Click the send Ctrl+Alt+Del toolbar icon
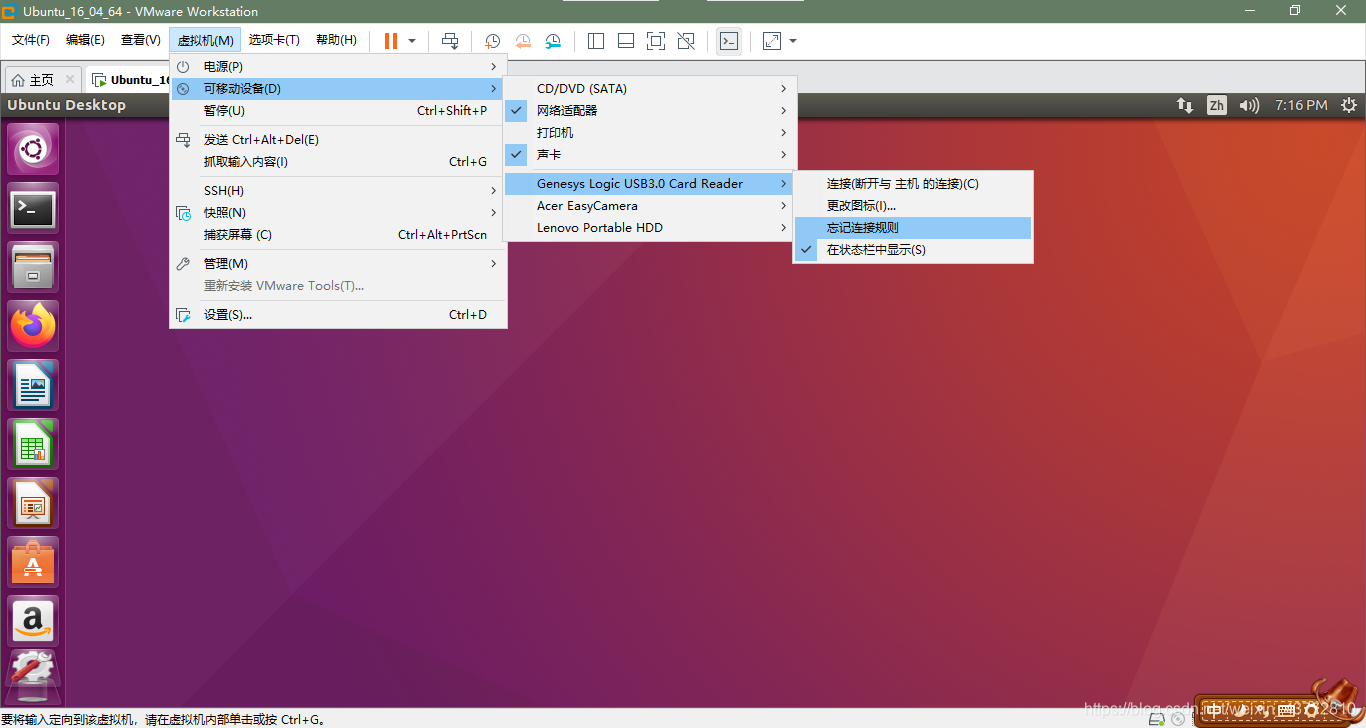The width and height of the screenshot is (1366, 728). [451, 41]
